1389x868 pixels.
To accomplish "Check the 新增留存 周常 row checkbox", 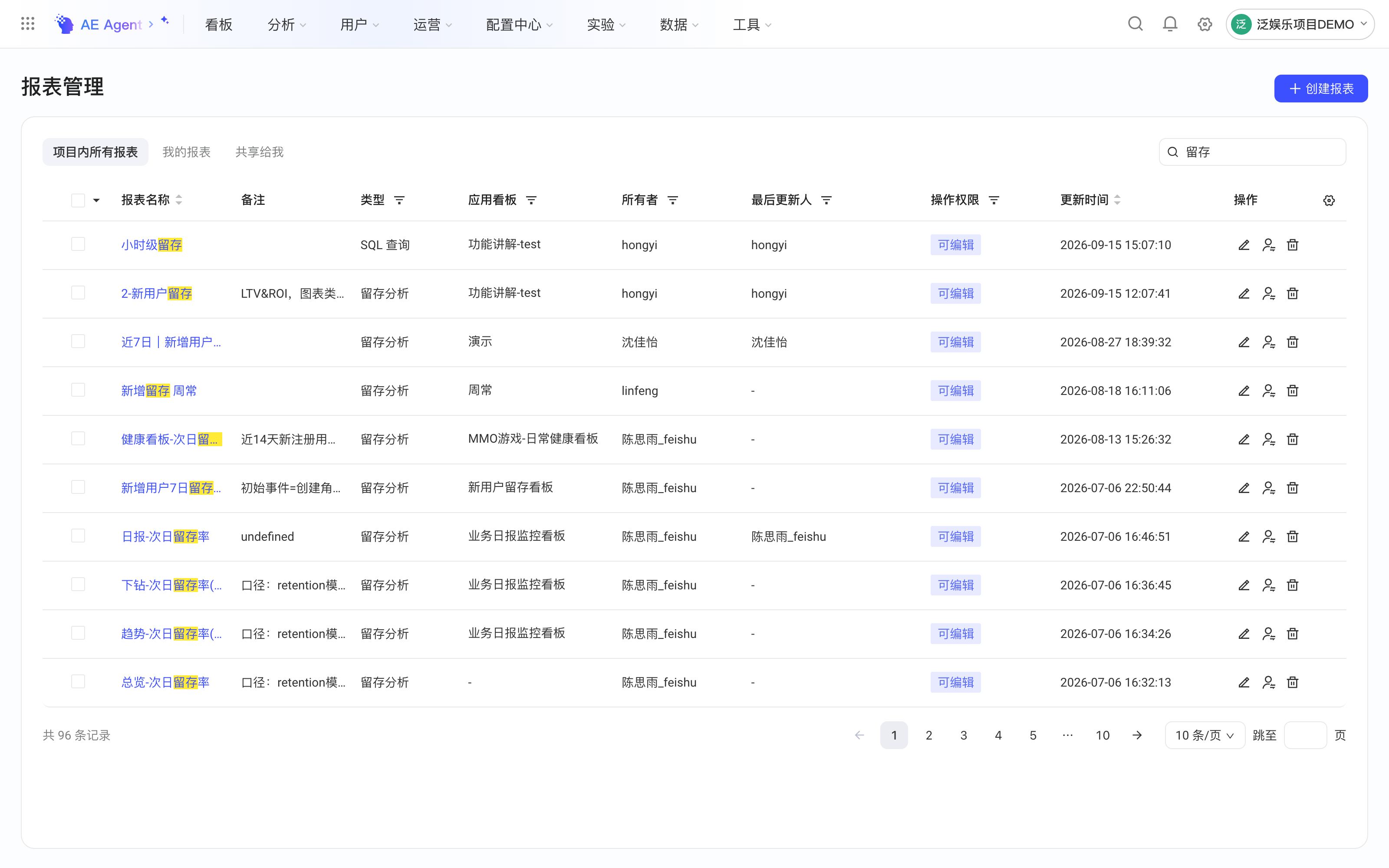I will click(78, 390).
